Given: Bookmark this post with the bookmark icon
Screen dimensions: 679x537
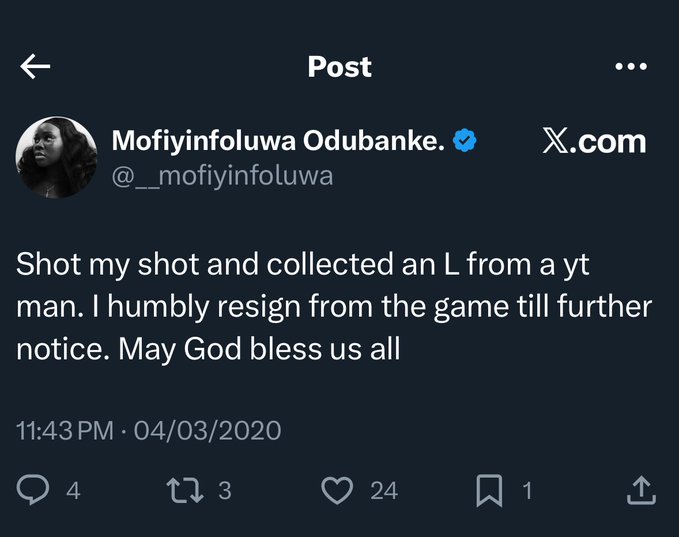Looking at the screenshot, I should (x=489, y=490).
